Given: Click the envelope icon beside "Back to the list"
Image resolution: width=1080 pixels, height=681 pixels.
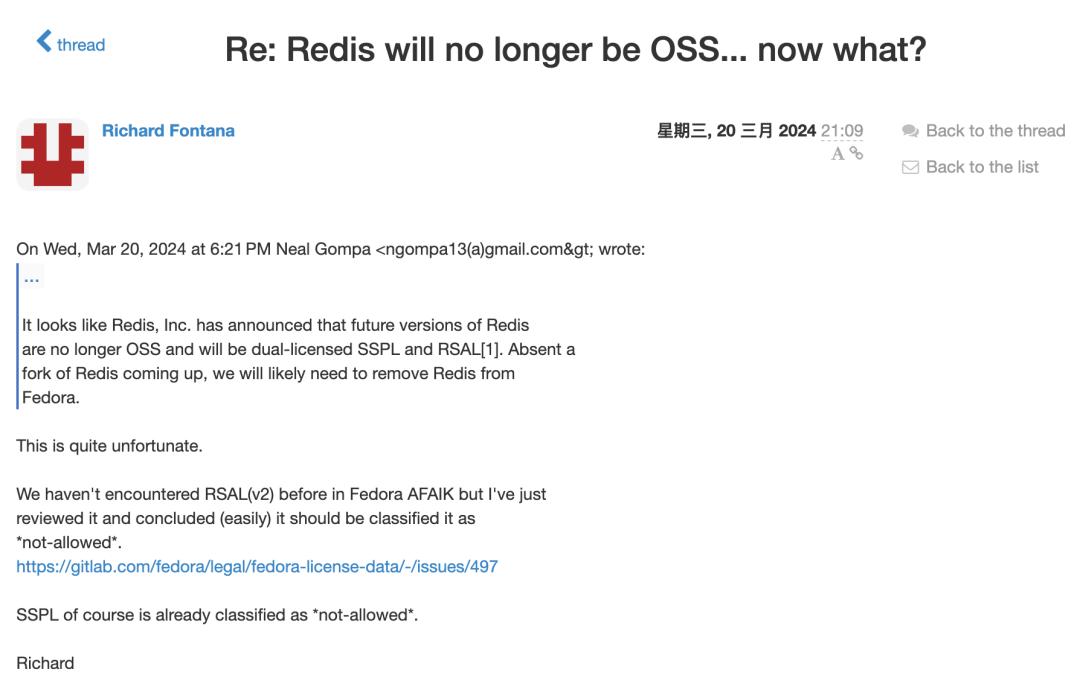Looking at the screenshot, I should (908, 167).
